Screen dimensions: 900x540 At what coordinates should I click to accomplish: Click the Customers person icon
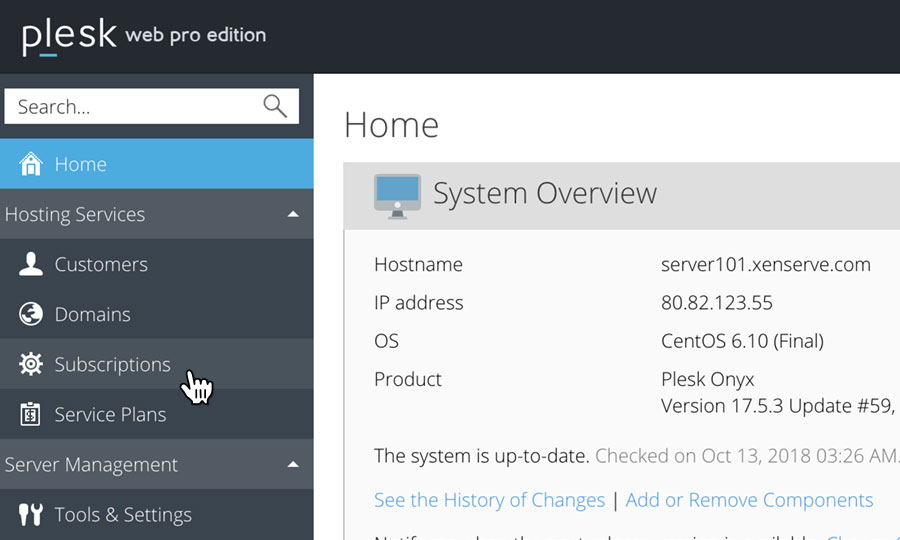[x=30, y=264]
